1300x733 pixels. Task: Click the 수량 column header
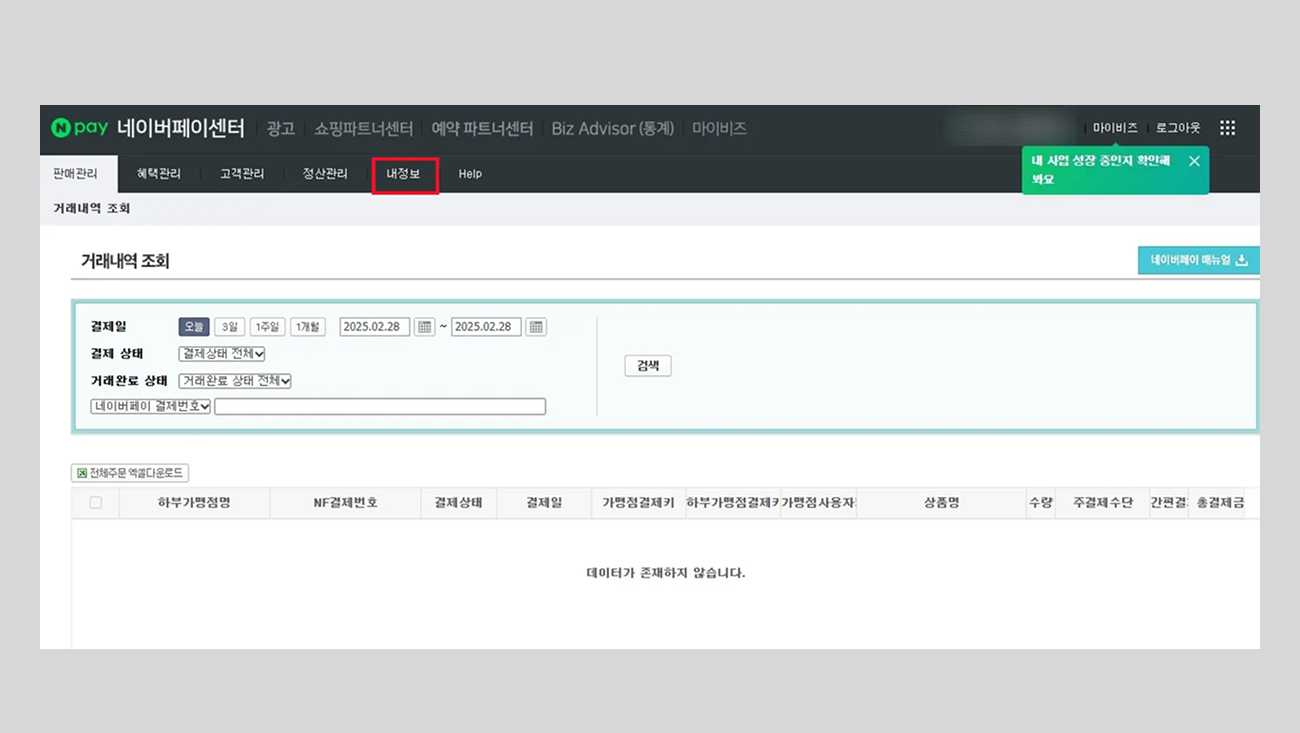(x=1040, y=503)
